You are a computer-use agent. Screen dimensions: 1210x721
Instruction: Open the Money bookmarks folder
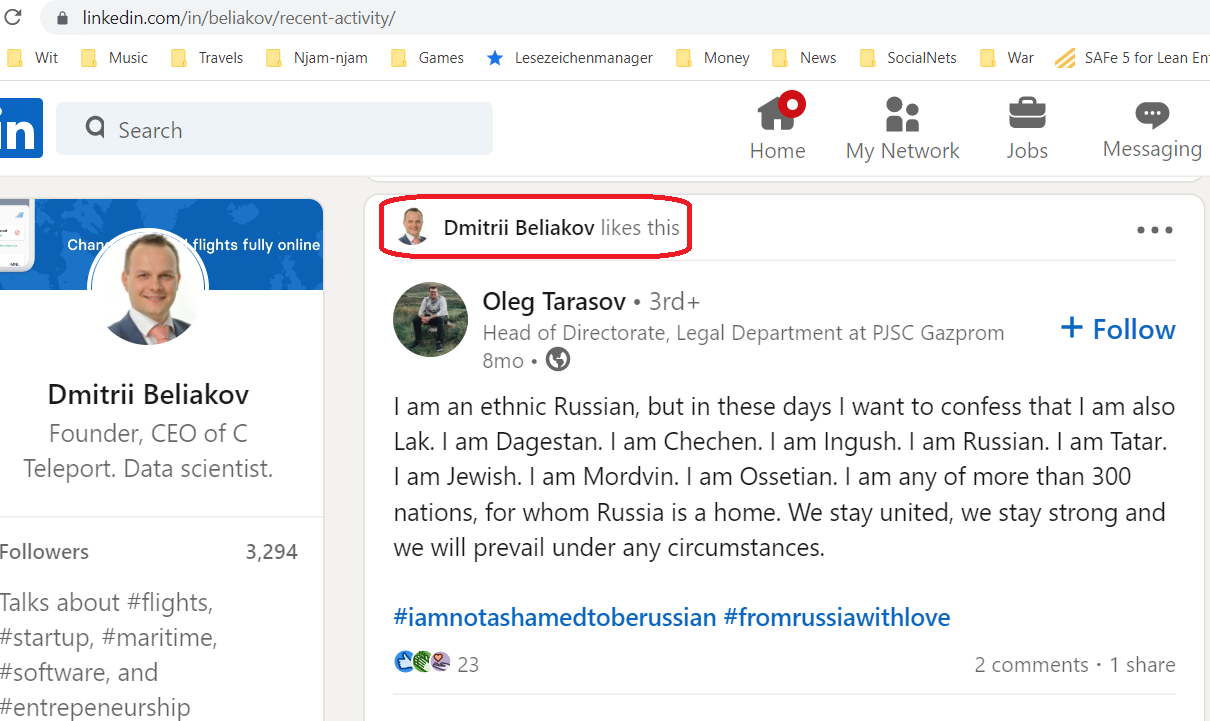tap(713, 58)
